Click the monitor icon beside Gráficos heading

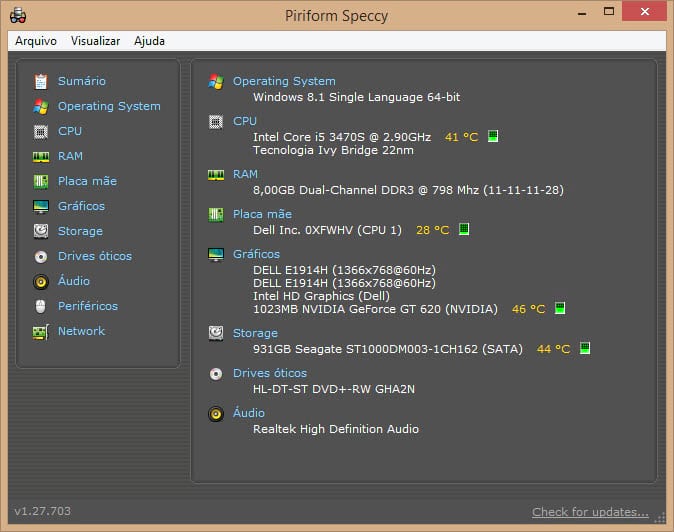point(216,254)
